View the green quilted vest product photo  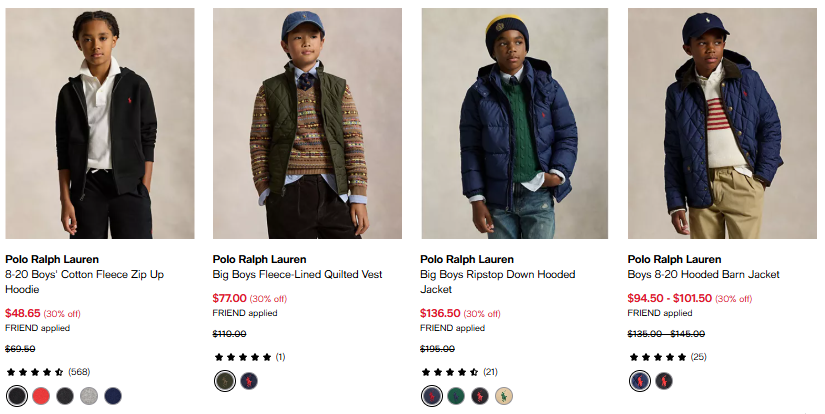[x=307, y=123]
